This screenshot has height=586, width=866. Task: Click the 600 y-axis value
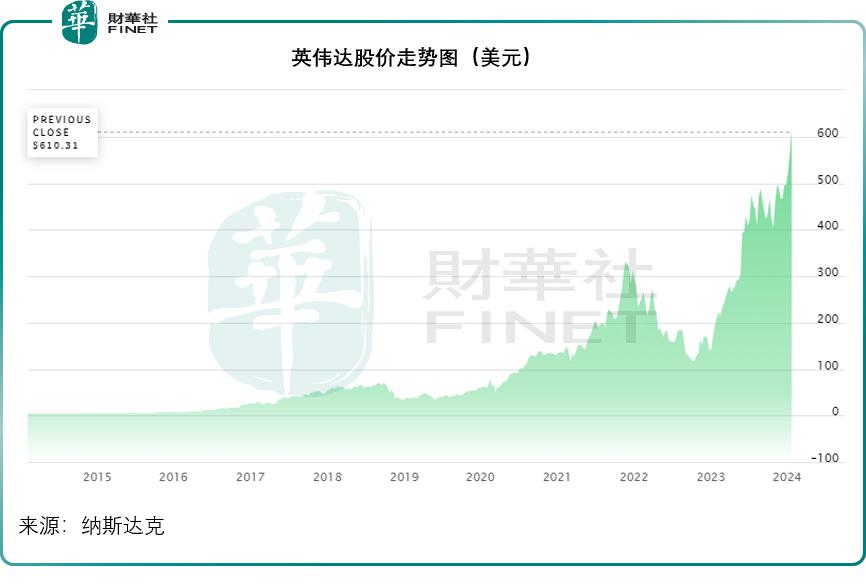(828, 133)
